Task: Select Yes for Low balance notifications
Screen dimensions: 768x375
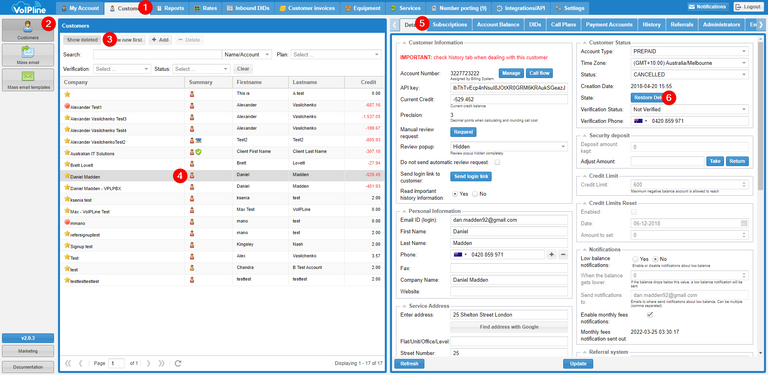Action: (635, 259)
